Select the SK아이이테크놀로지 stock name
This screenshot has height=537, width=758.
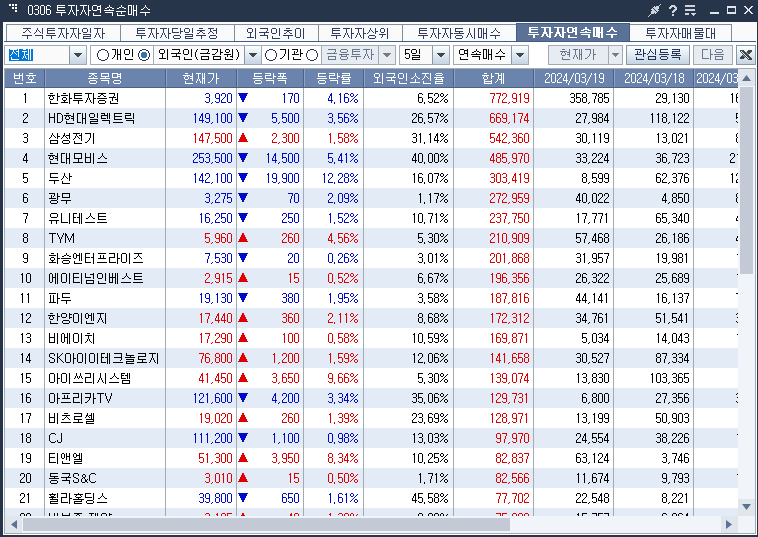(x=103, y=358)
